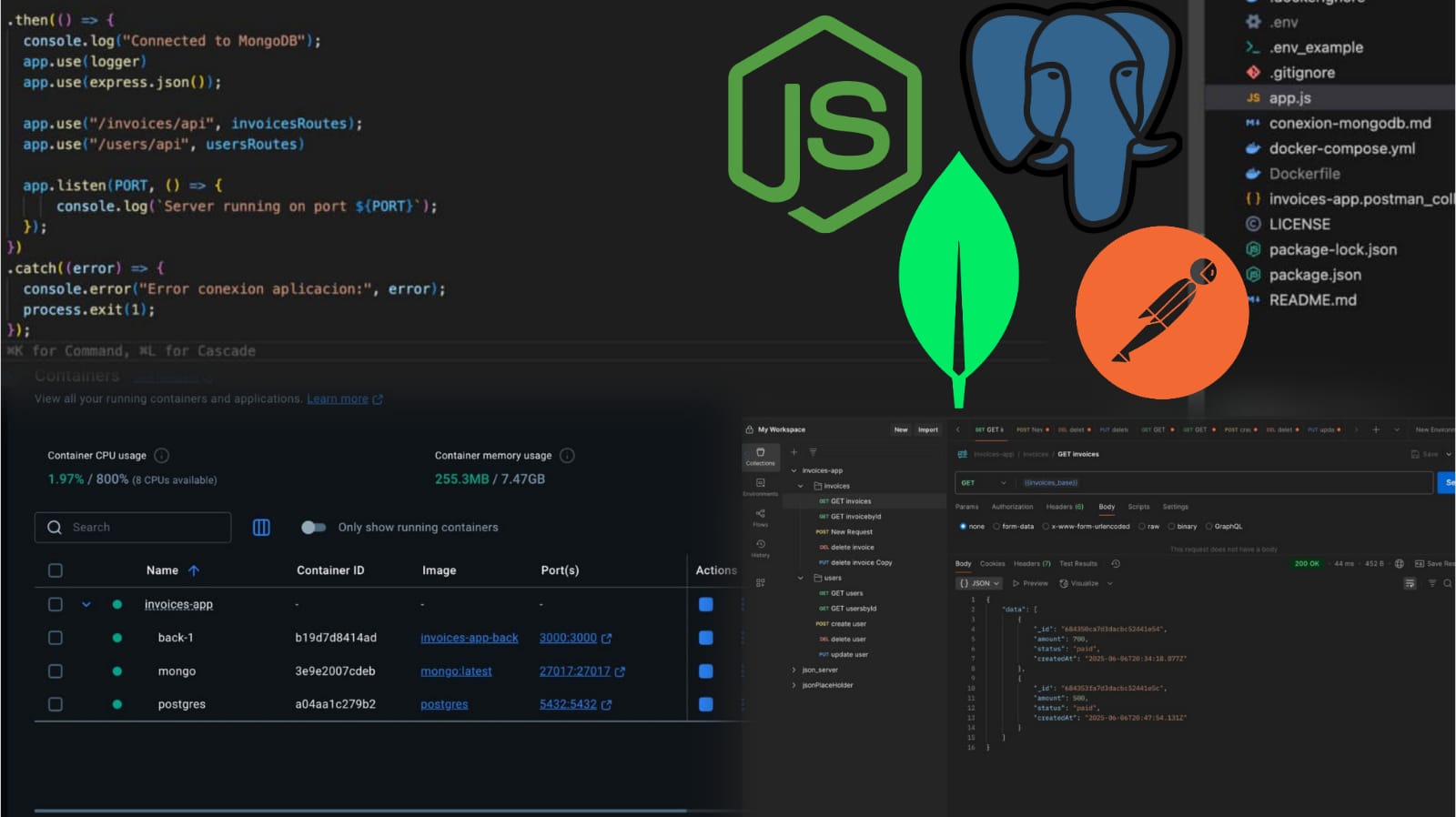Open the JSON response format dropdown
This screenshot has width=1456, height=817.
point(979,583)
